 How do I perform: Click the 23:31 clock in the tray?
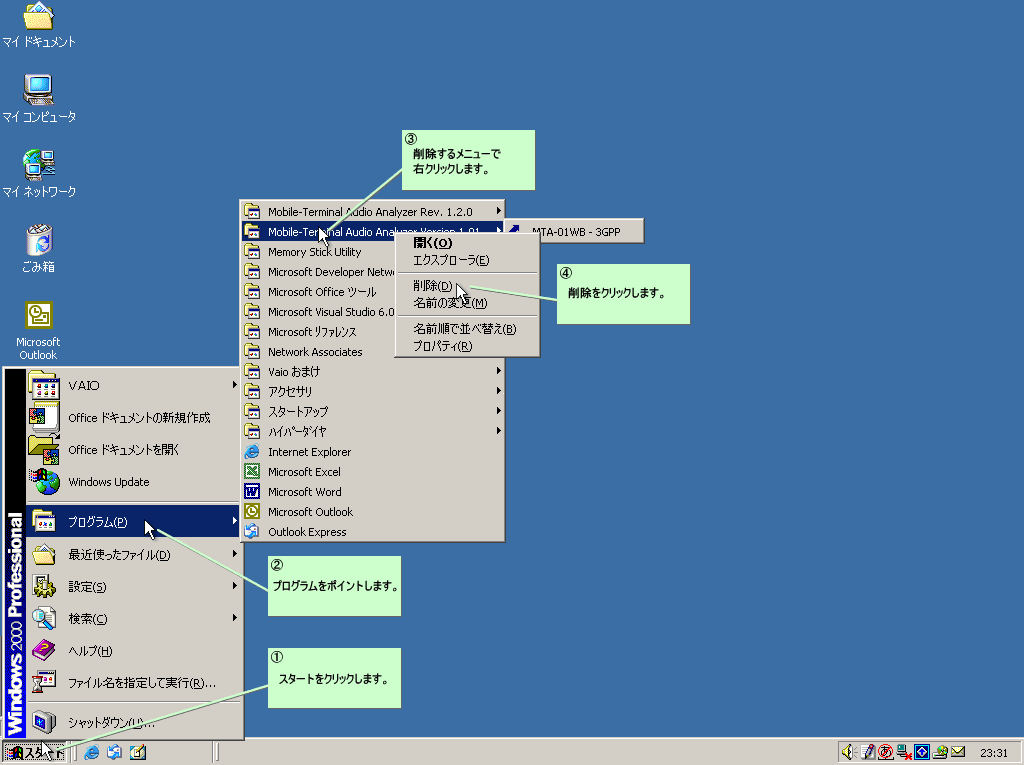pyautogui.click(x=993, y=753)
